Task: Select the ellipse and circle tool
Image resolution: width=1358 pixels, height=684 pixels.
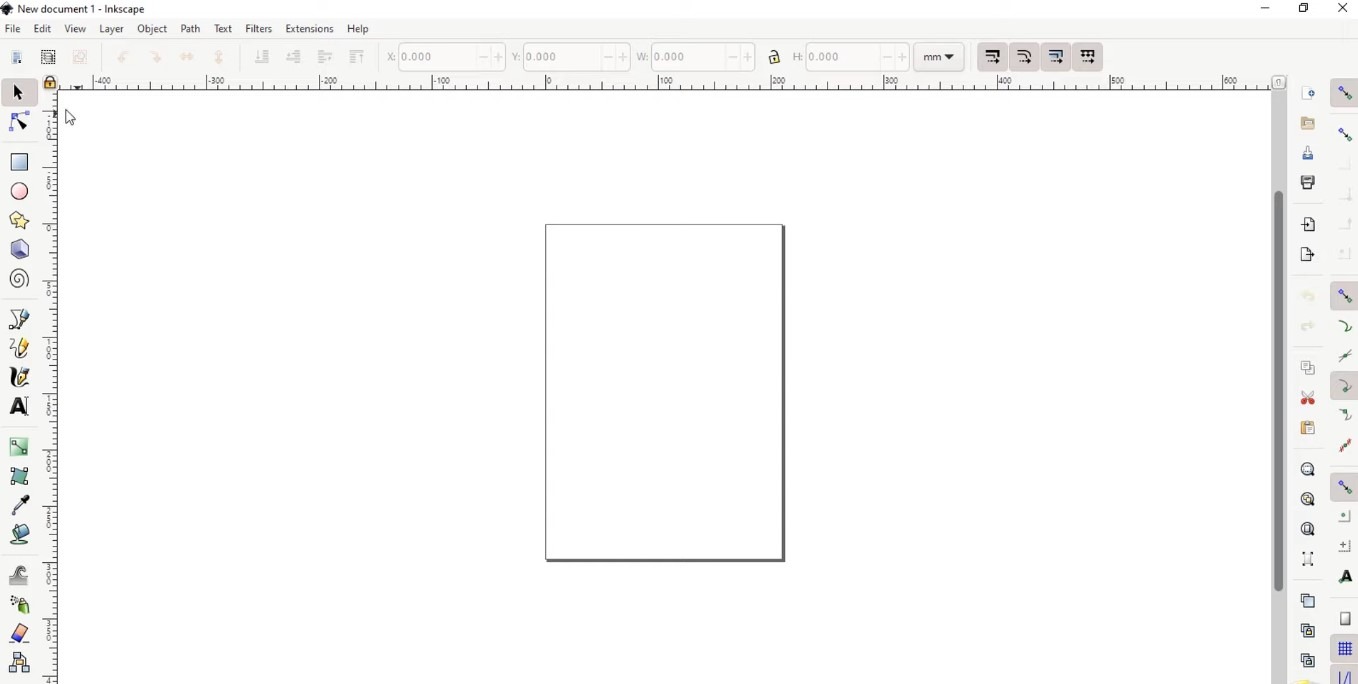Action: coord(20,192)
